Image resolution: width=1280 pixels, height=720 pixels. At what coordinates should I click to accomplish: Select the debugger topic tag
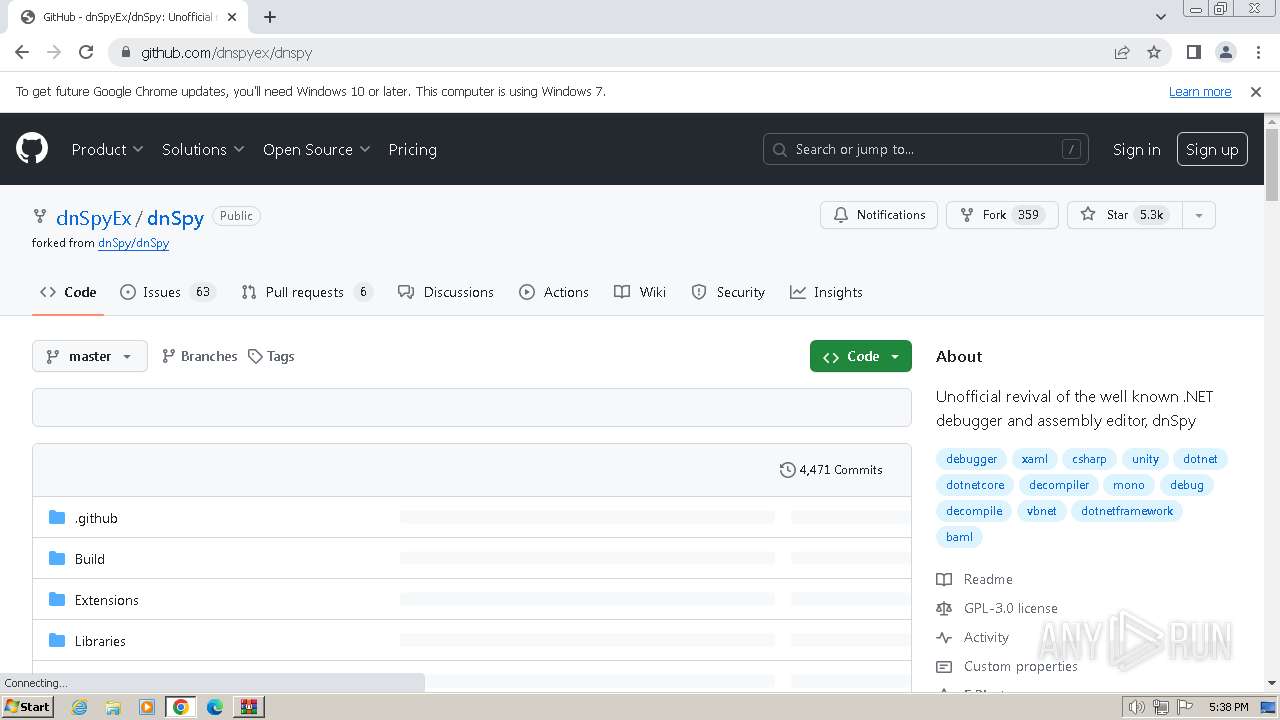pyautogui.click(x=971, y=459)
